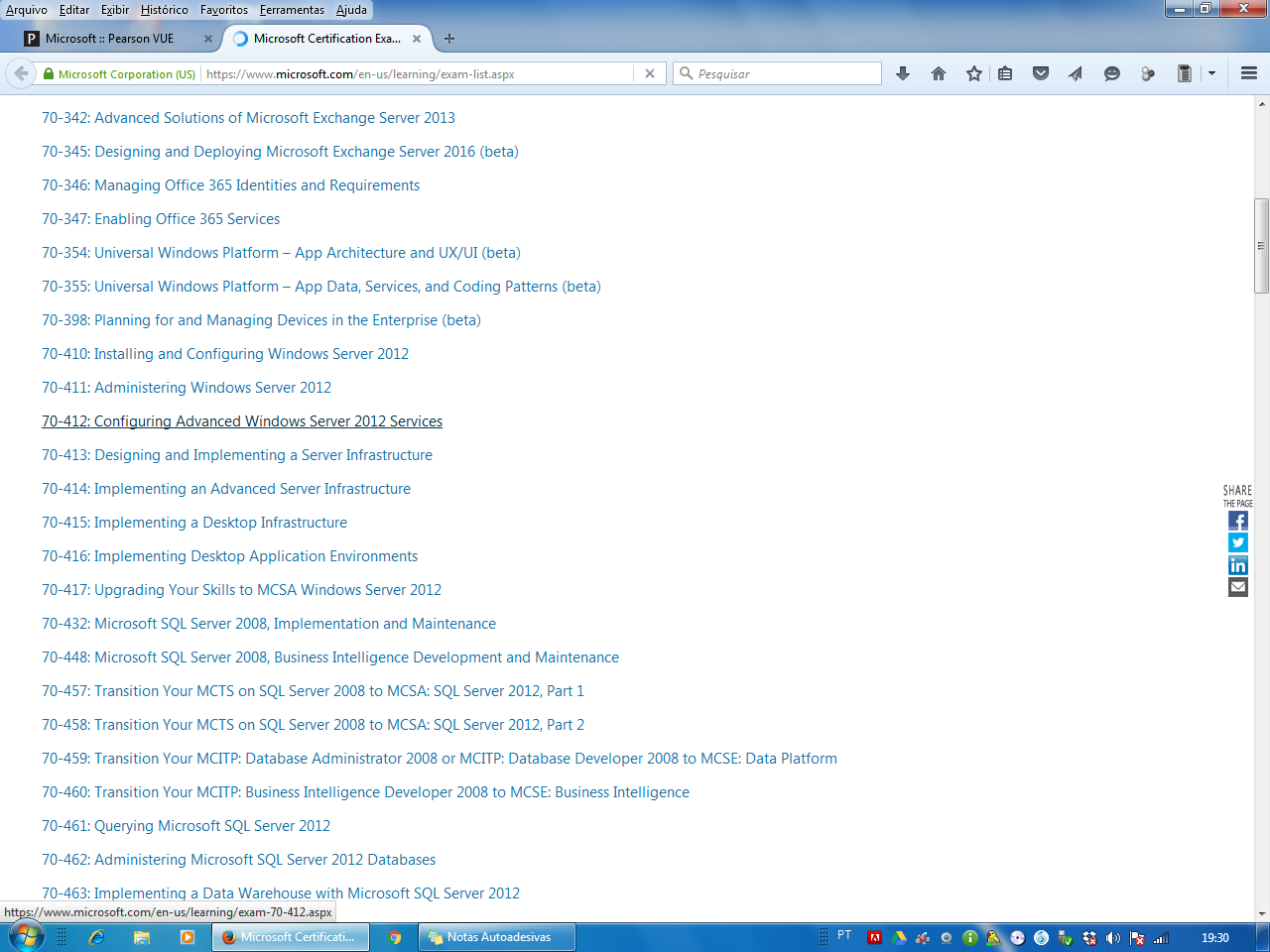Open 70-398 Planning for and Managing Devices

pos(261,320)
